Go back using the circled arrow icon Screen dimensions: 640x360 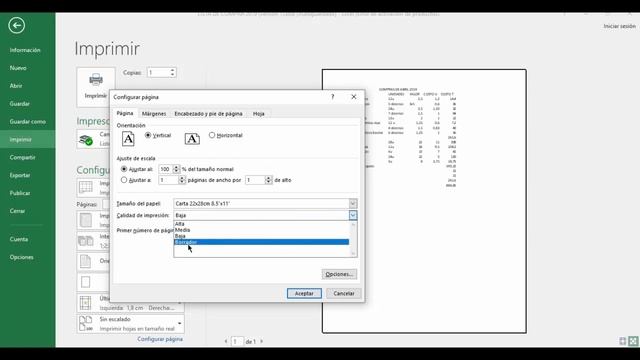pos(16,26)
